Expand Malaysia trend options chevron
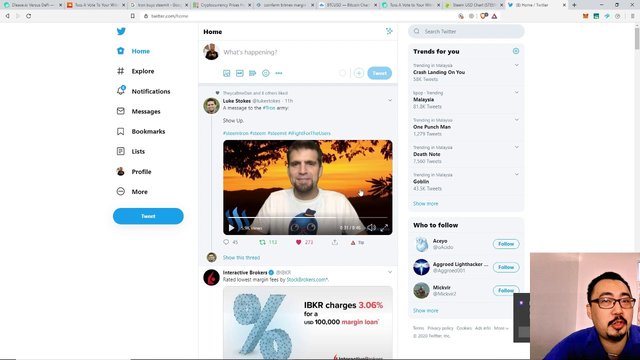 point(516,93)
